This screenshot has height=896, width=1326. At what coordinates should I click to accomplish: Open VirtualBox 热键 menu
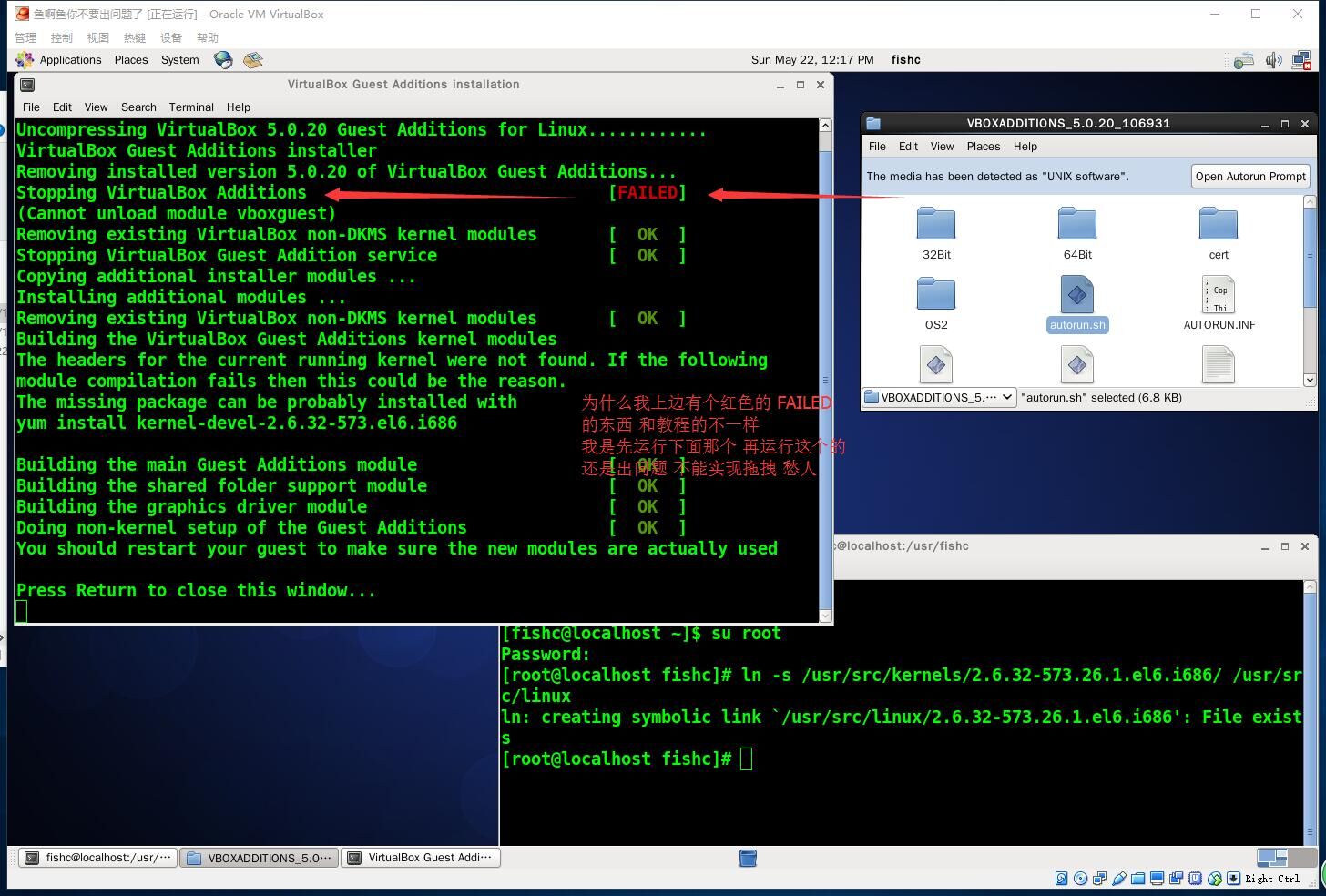click(135, 37)
